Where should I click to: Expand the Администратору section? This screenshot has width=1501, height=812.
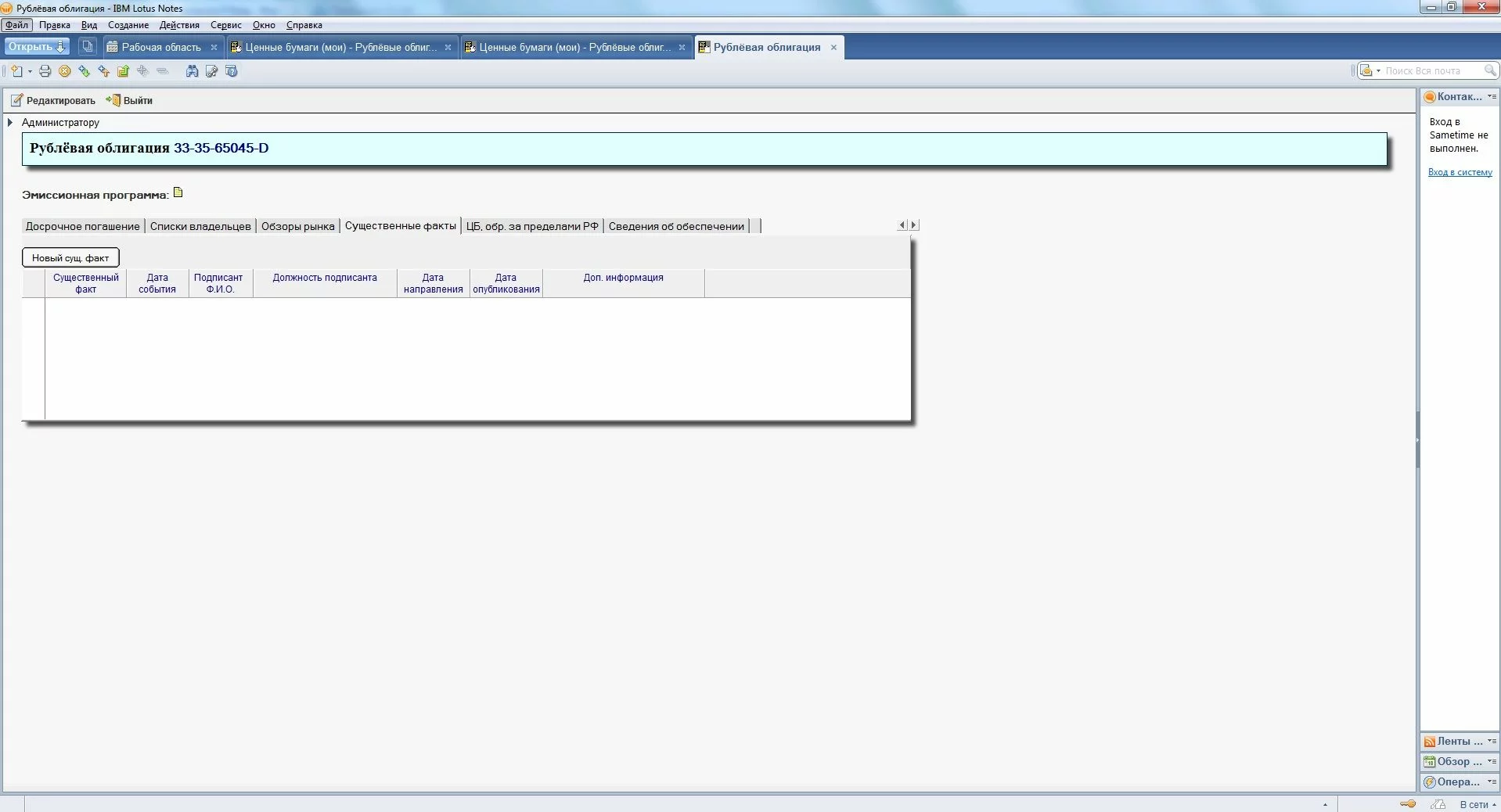pyautogui.click(x=10, y=123)
